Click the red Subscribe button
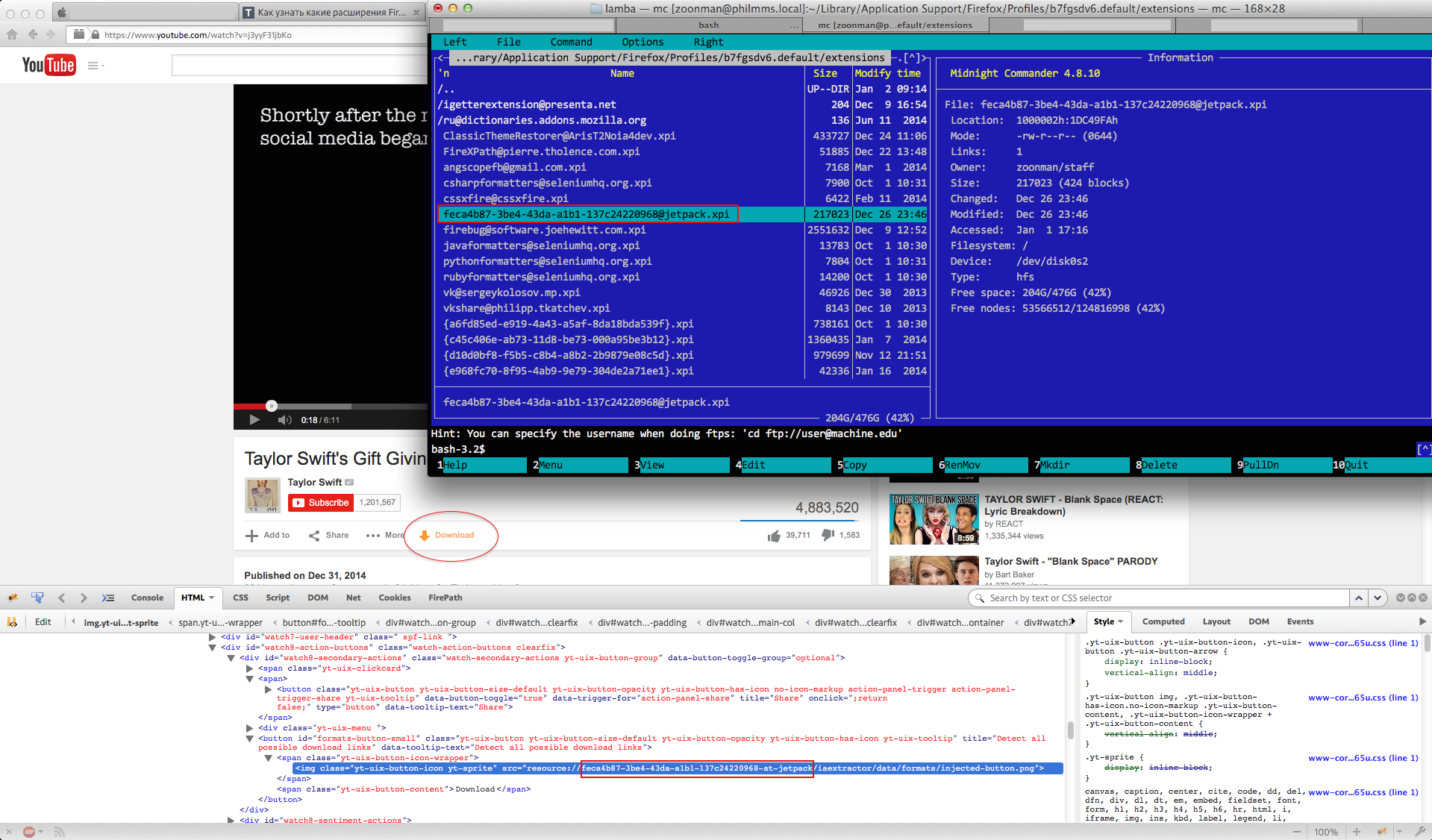 321,503
